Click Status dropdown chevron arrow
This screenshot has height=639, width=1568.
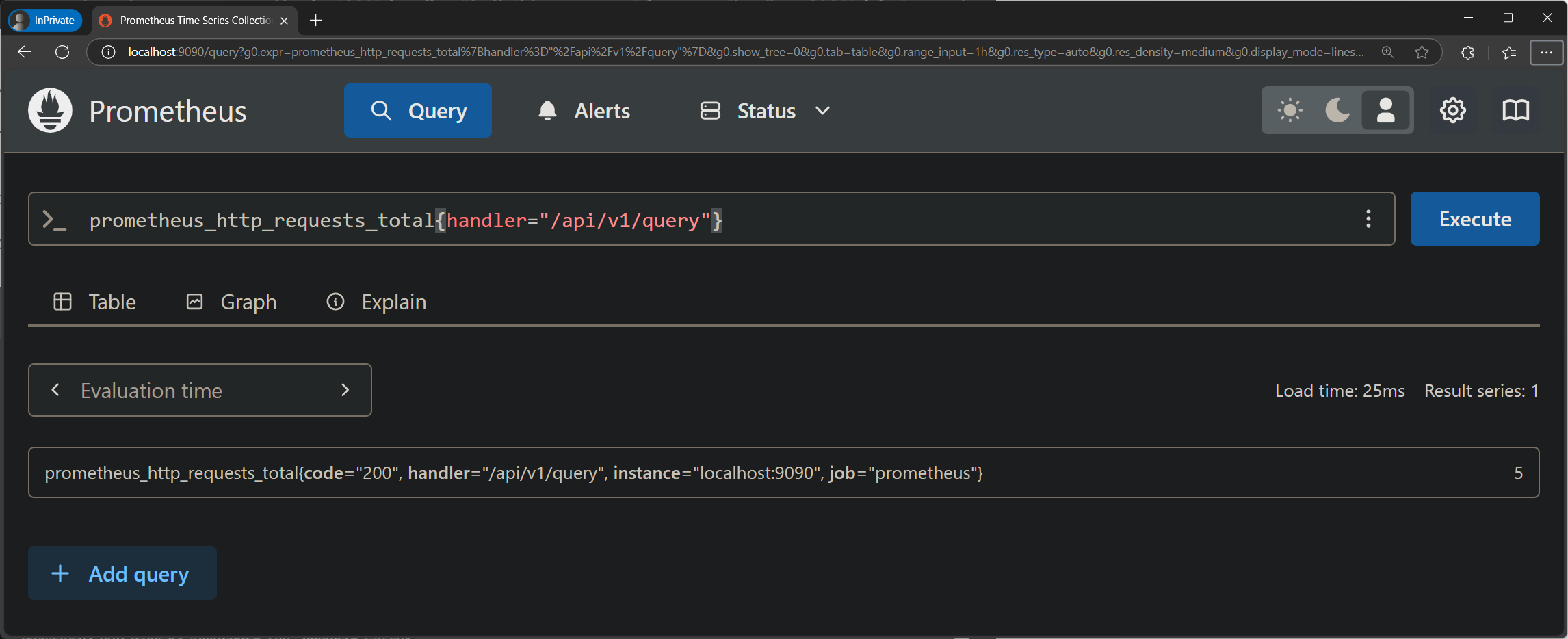pyautogui.click(x=822, y=111)
